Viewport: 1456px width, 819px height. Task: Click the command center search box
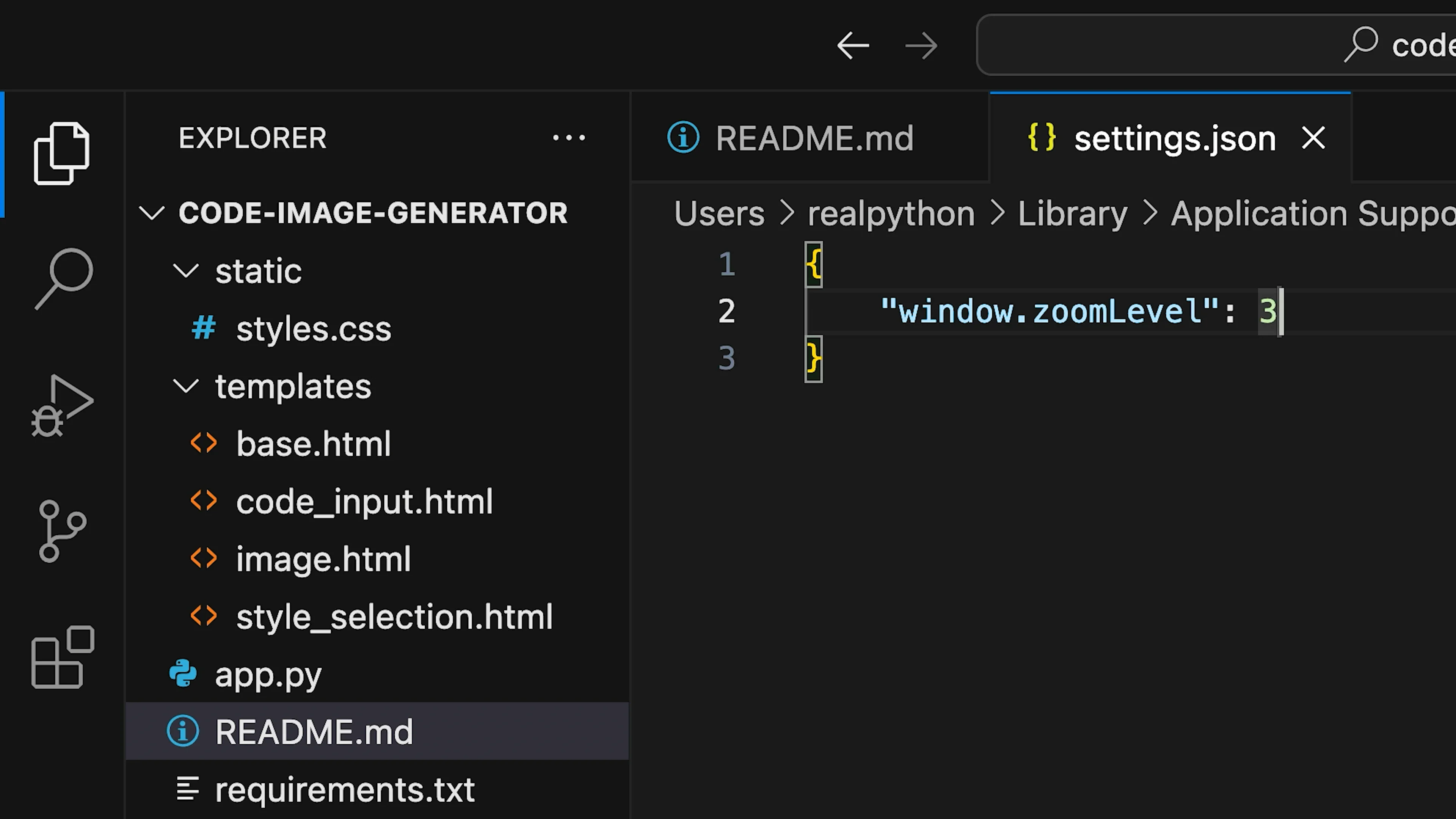coord(1215,45)
